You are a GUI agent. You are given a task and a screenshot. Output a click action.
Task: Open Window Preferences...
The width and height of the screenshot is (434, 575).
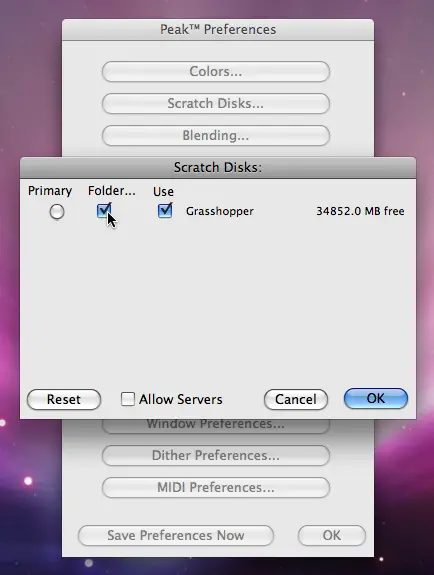(x=216, y=425)
